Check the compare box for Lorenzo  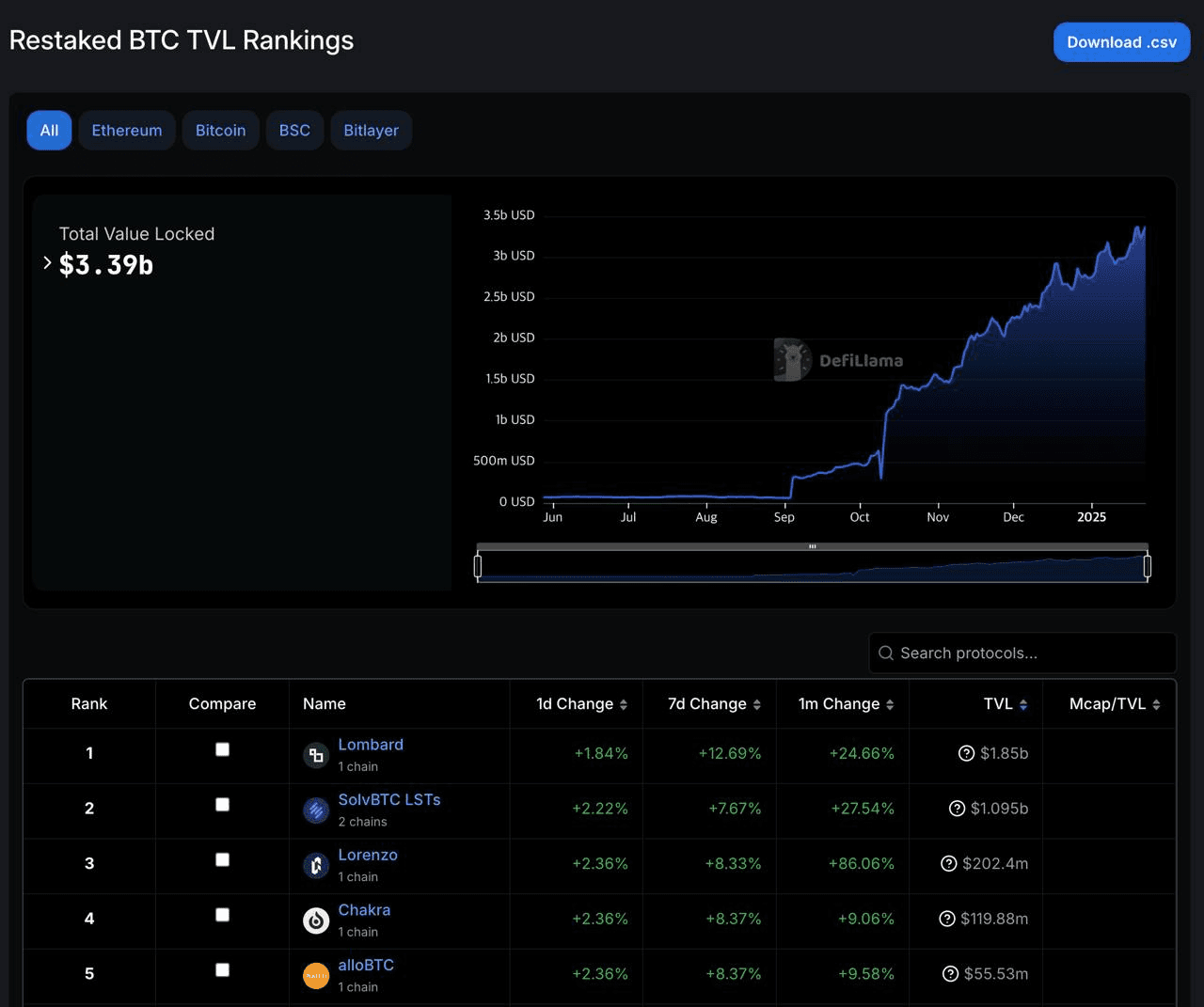tap(222, 859)
